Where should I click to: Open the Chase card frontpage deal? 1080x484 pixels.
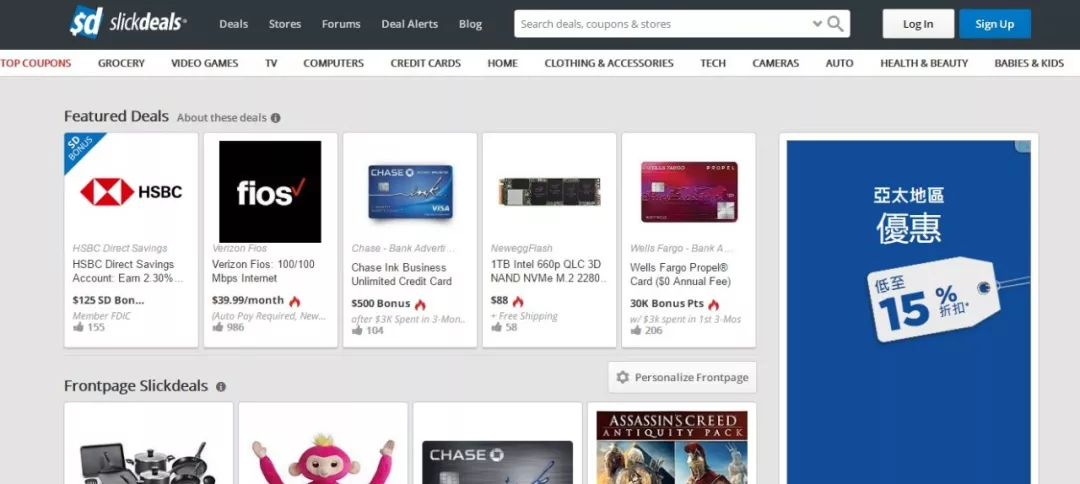[497, 462]
